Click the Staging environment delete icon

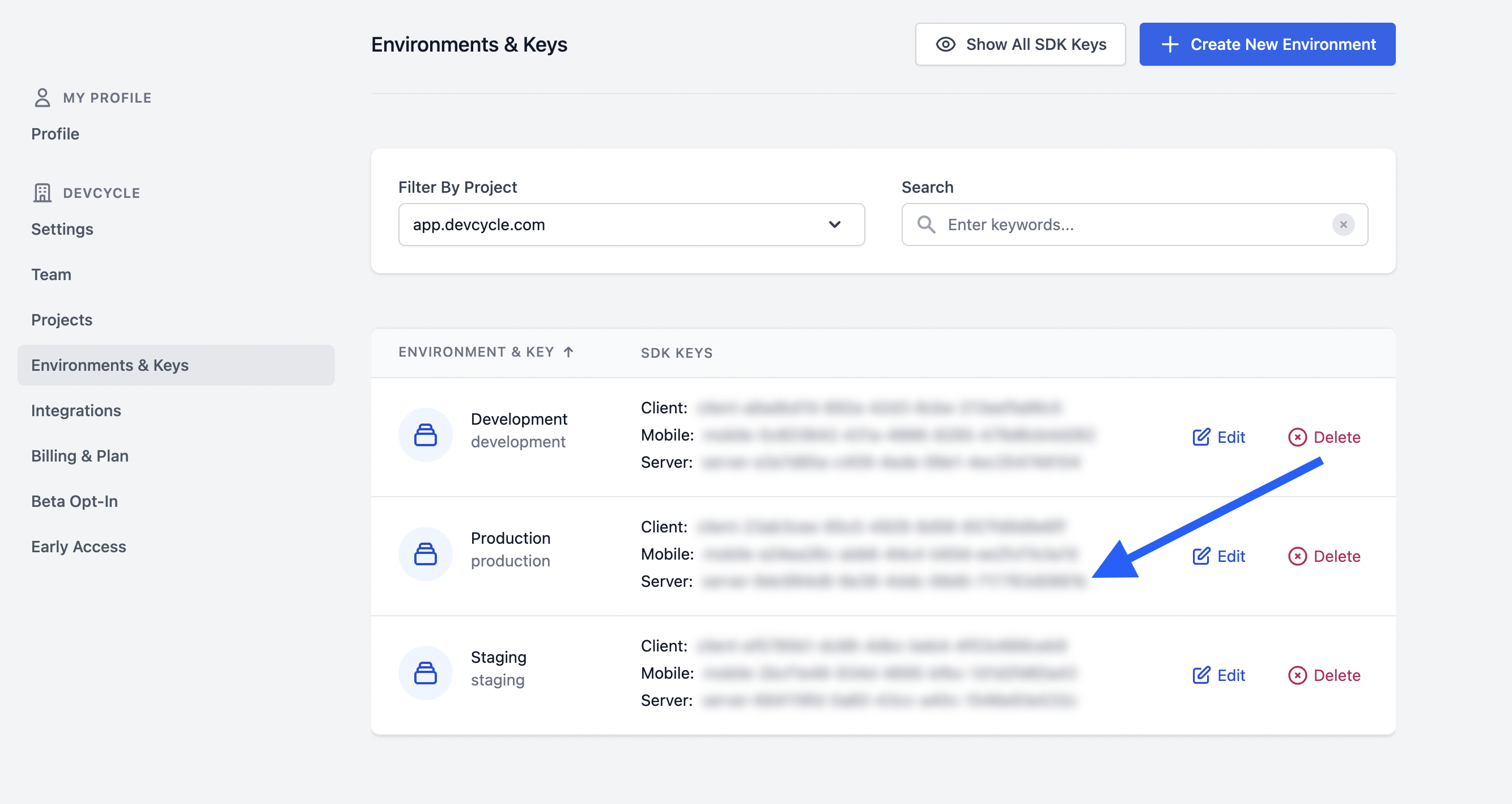point(1297,674)
